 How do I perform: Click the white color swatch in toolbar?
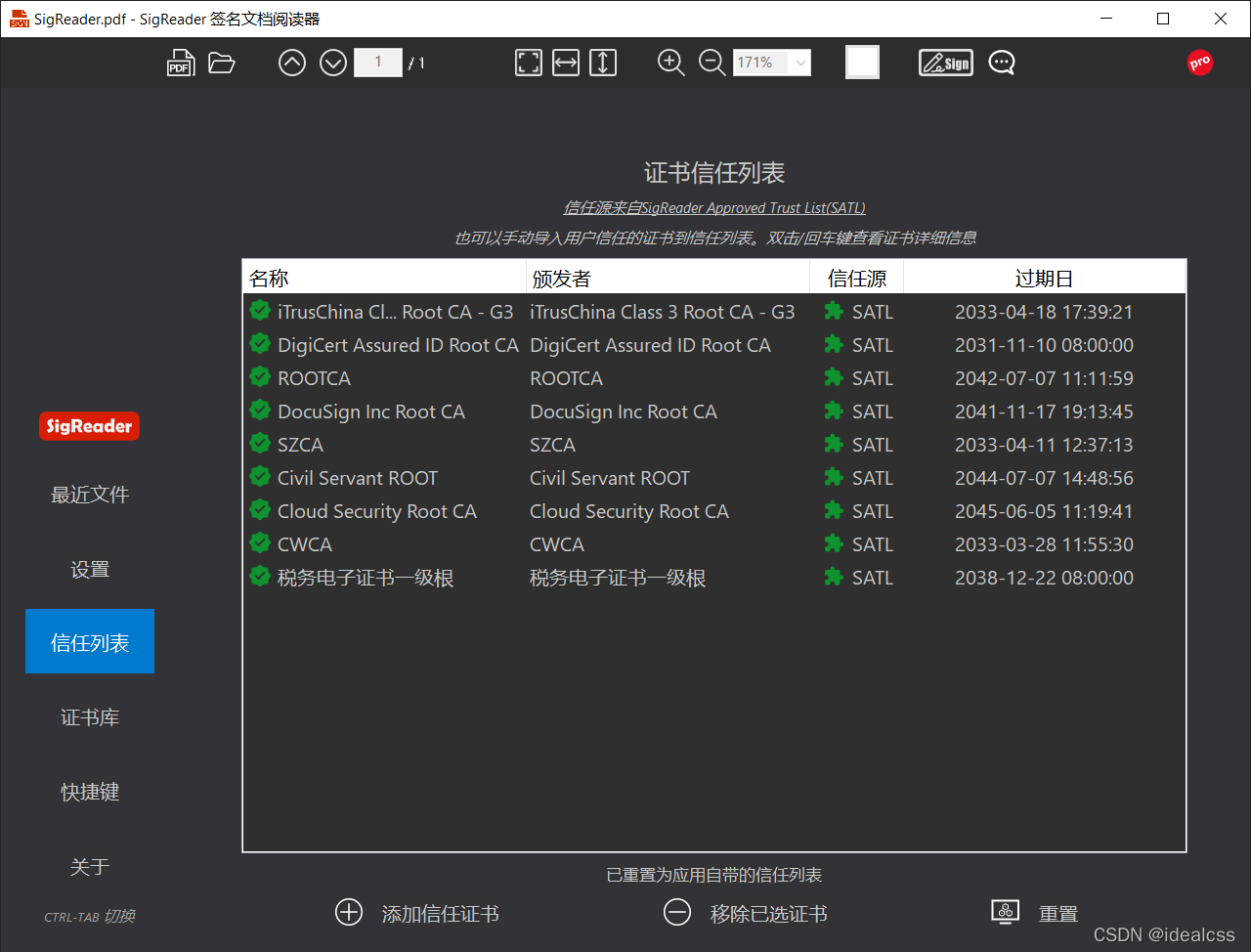[862, 63]
